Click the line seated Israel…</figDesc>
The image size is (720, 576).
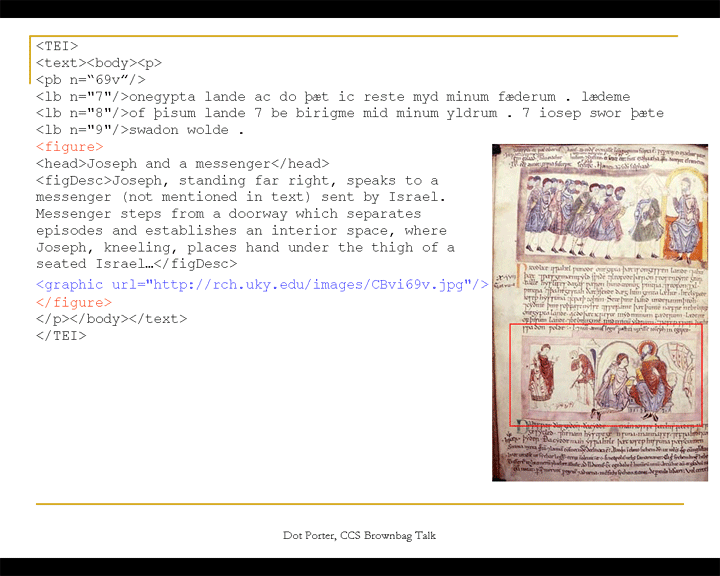[136, 264]
